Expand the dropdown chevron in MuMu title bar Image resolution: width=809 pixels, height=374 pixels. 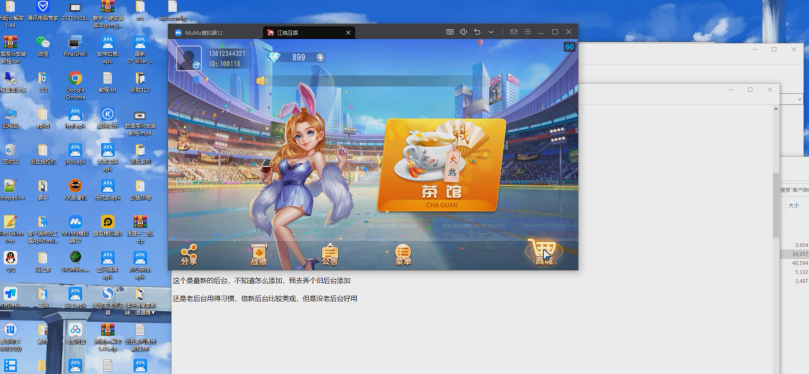(491, 32)
